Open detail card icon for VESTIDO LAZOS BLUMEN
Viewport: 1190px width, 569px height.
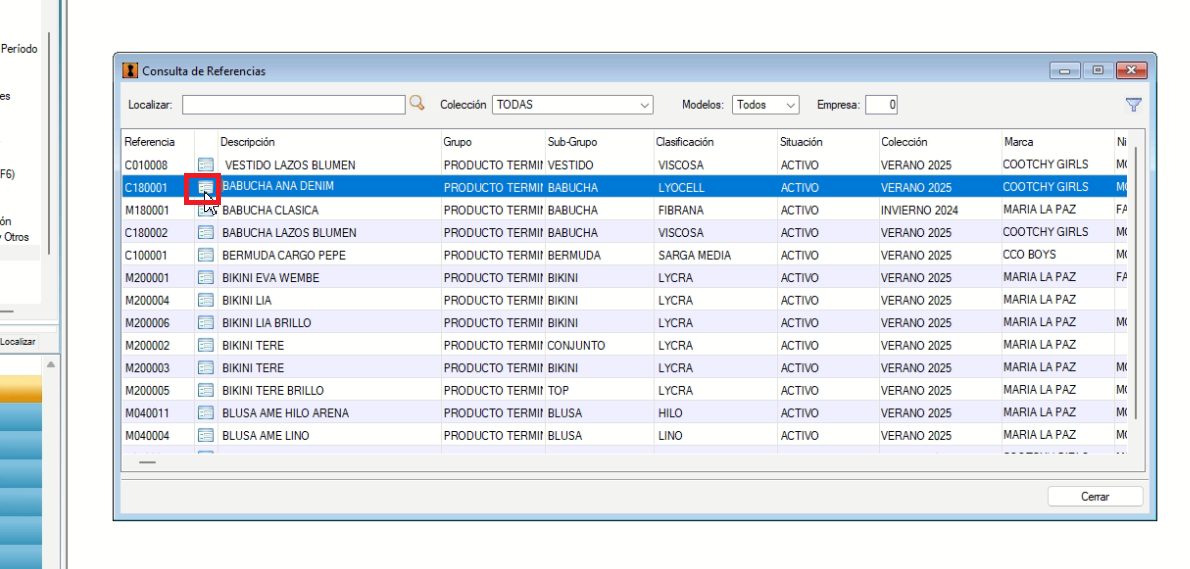pyautogui.click(x=206, y=165)
